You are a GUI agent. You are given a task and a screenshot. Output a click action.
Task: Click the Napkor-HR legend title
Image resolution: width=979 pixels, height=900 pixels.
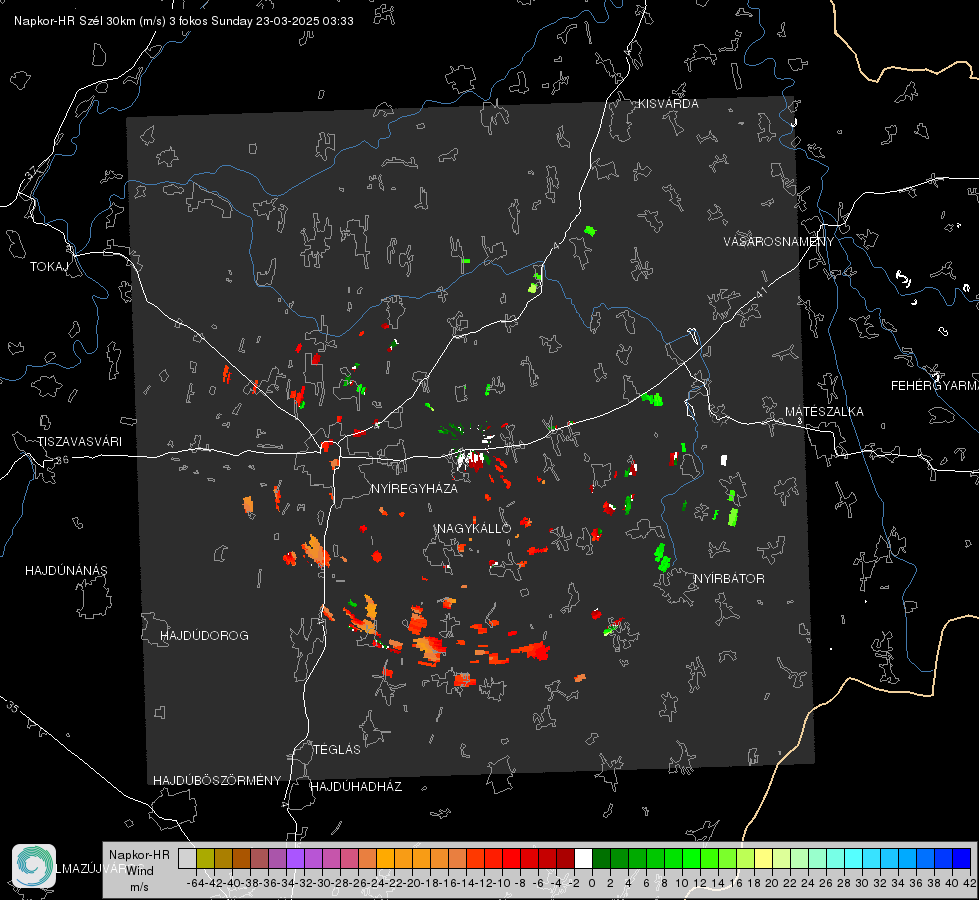[x=139, y=854]
